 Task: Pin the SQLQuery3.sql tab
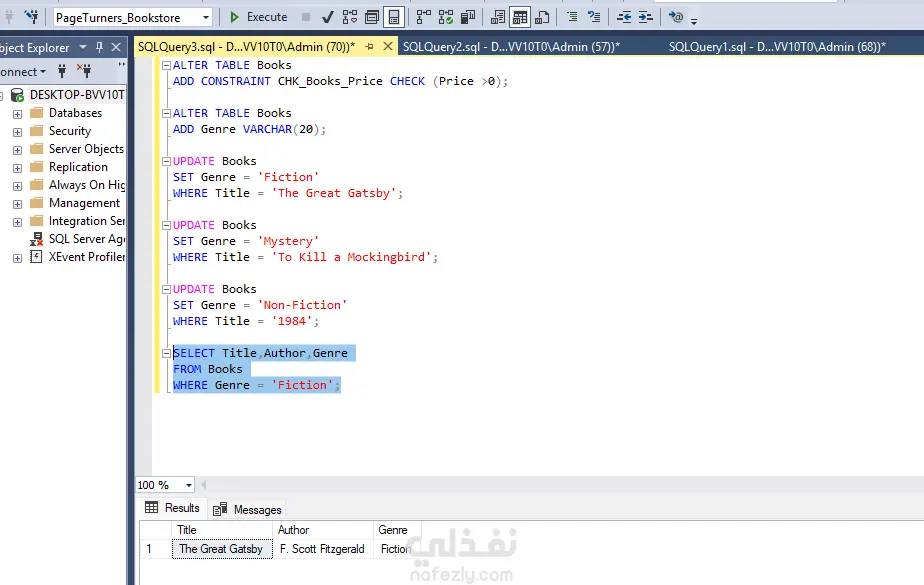click(x=369, y=47)
